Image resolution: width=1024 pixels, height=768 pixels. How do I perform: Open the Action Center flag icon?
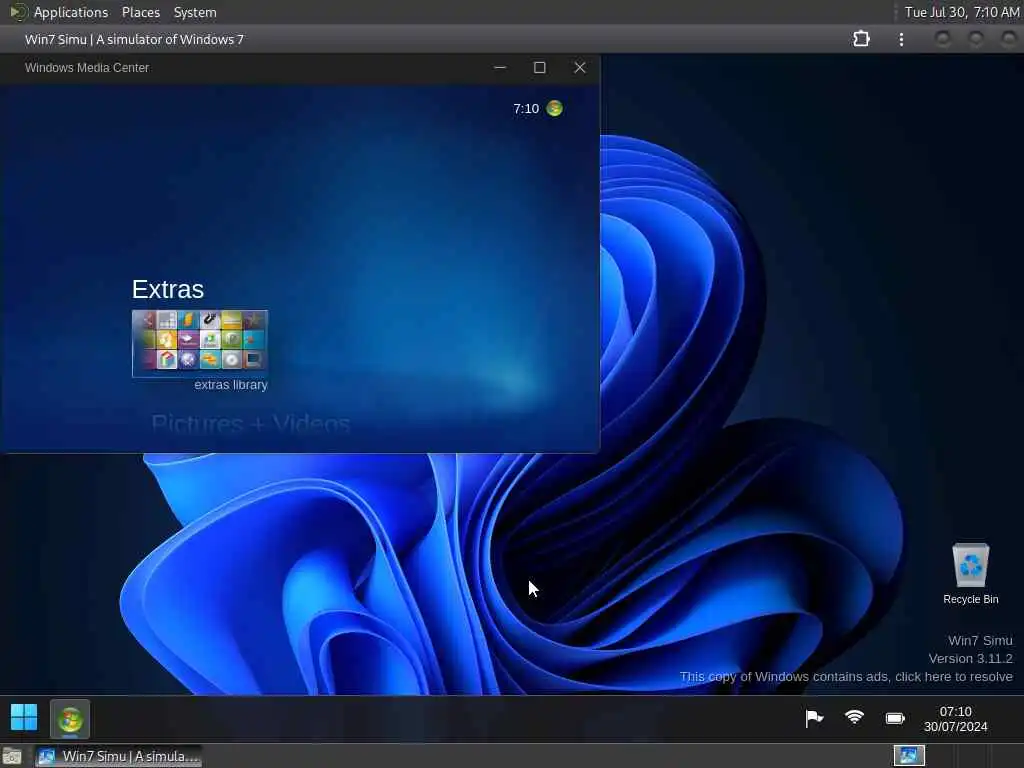[x=814, y=718]
